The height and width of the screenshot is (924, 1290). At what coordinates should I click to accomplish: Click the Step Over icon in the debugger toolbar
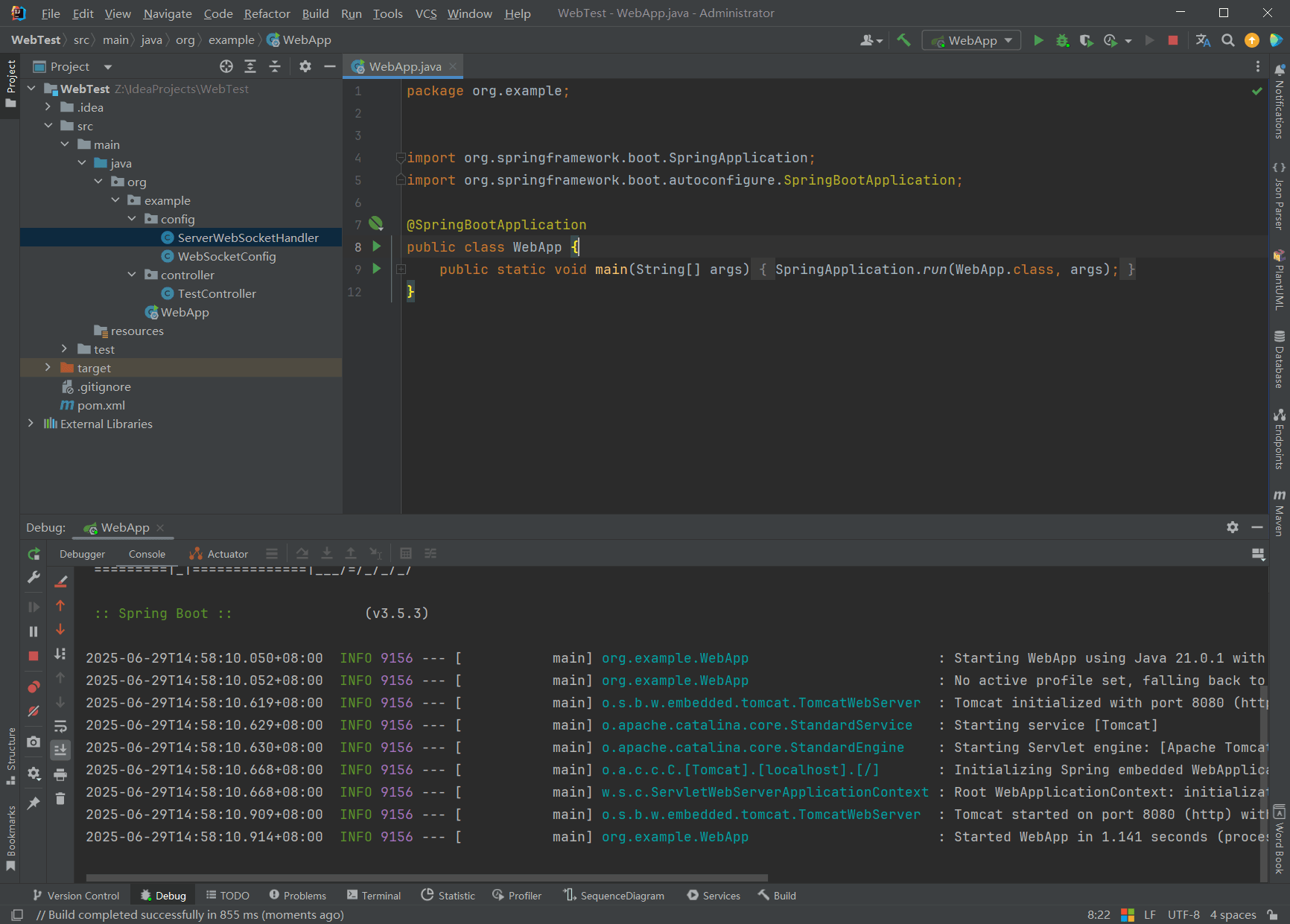302,553
